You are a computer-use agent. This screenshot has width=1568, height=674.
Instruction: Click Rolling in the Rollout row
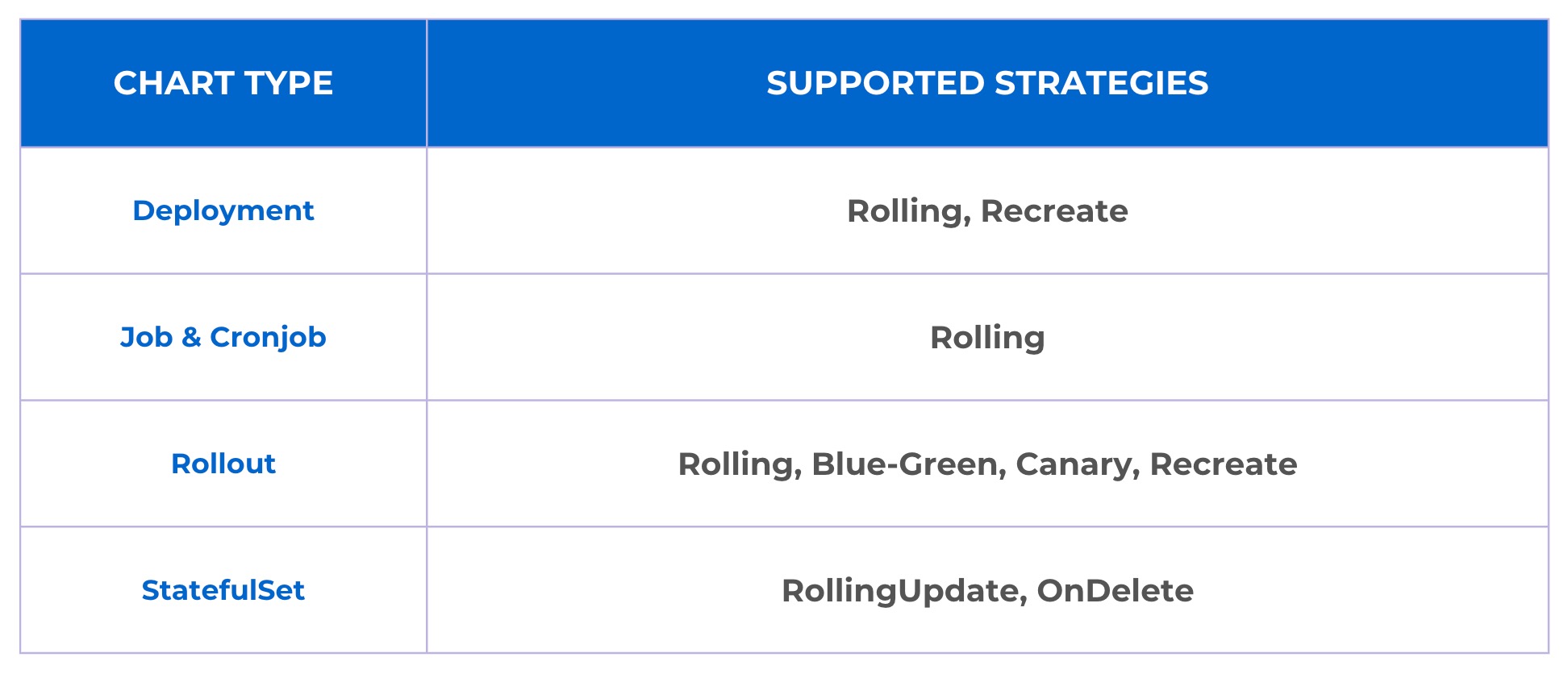[736, 464]
